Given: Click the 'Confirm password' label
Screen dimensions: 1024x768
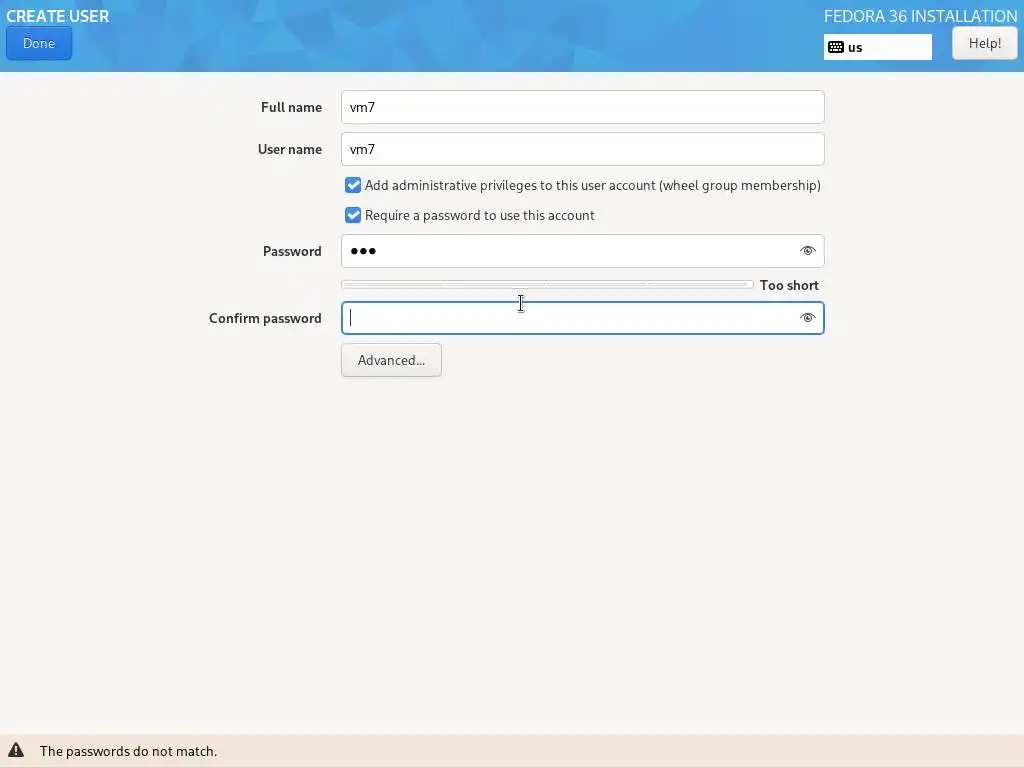Looking at the screenshot, I should pos(265,319).
